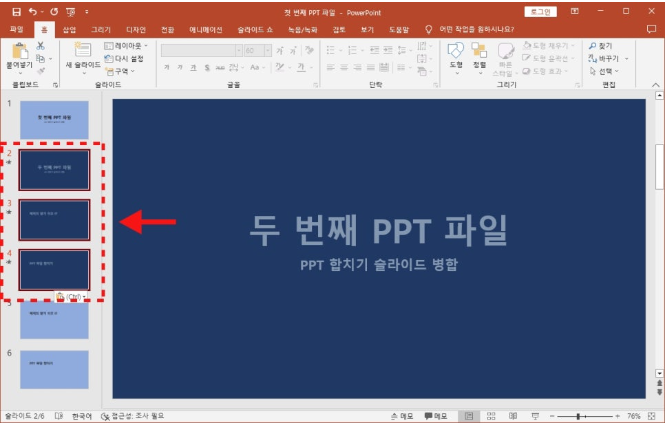Image resolution: width=666 pixels, height=424 pixels.
Task: Expand the 레이아웃 dropdown
Action: 128,46
